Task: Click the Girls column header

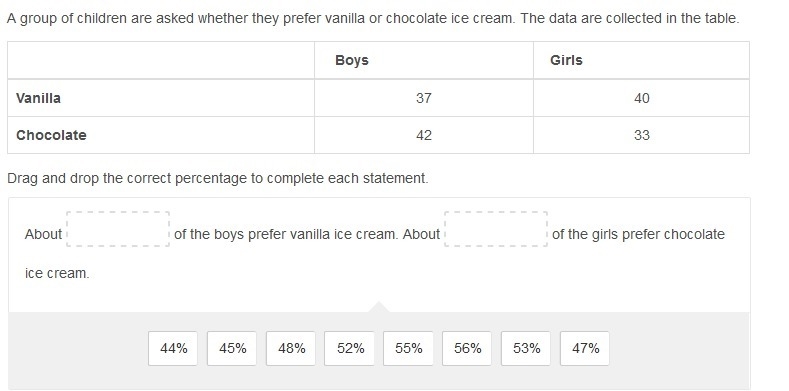Action: point(642,60)
